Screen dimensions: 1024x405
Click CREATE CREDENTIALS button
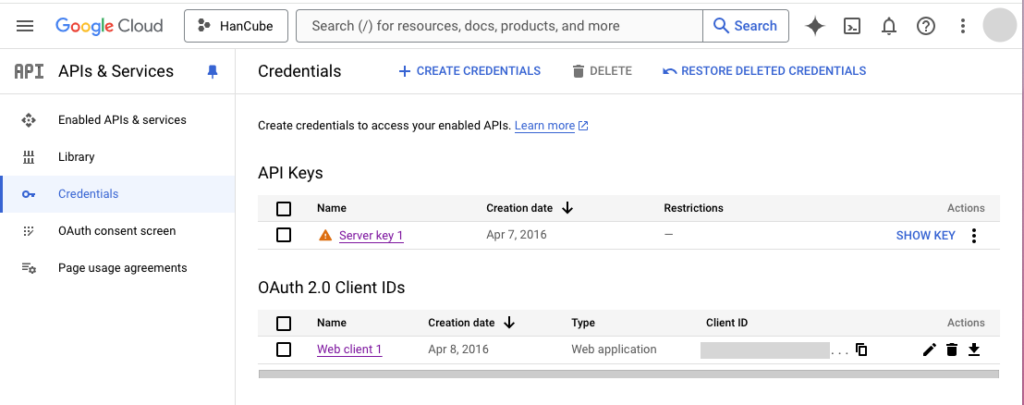pos(470,71)
